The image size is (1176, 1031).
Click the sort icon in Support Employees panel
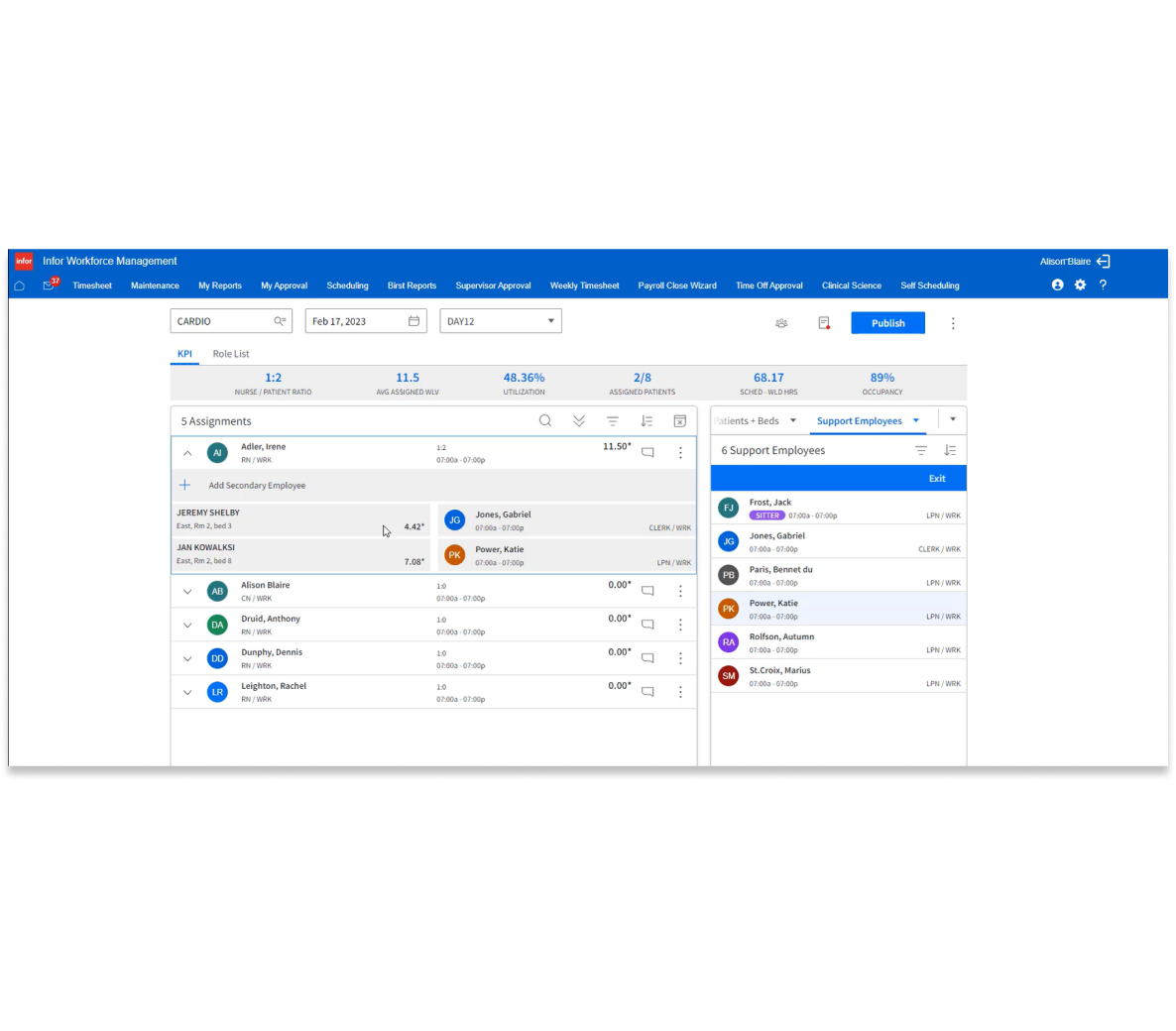point(950,450)
